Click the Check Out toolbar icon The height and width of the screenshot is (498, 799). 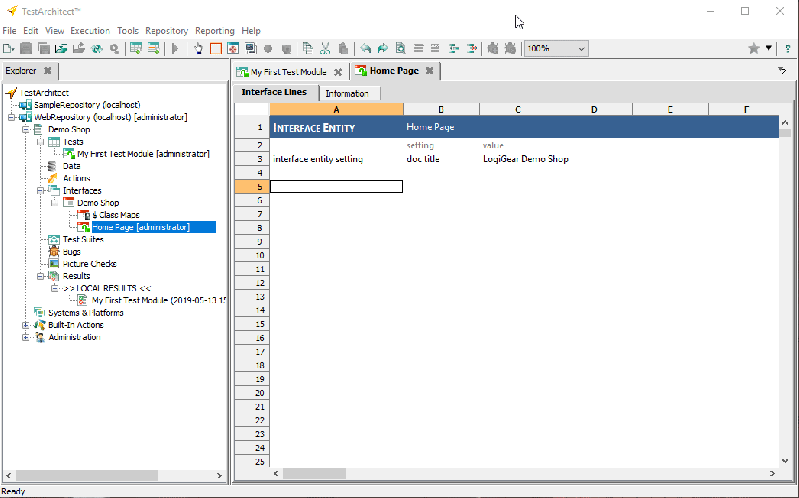79,48
